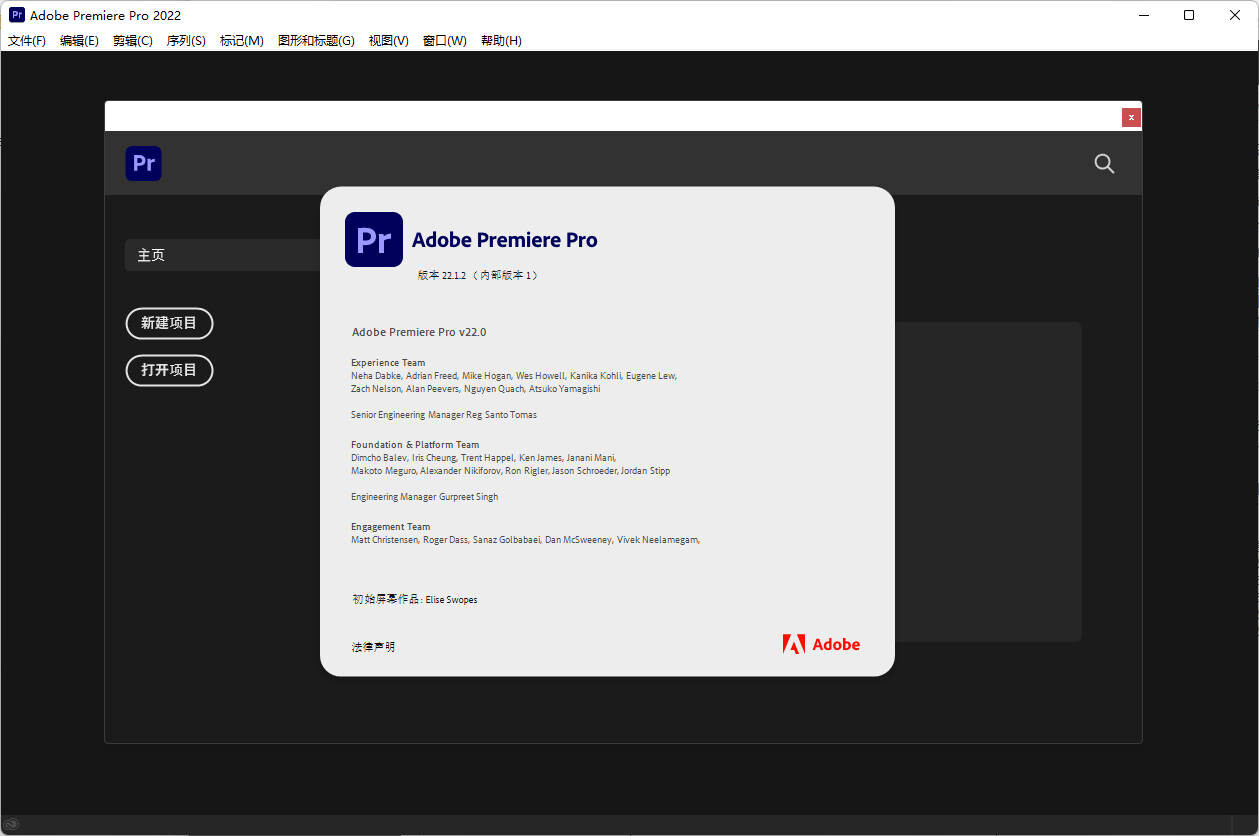Open the 编辑(E) menu
The image size is (1259, 836).
point(79,41)
